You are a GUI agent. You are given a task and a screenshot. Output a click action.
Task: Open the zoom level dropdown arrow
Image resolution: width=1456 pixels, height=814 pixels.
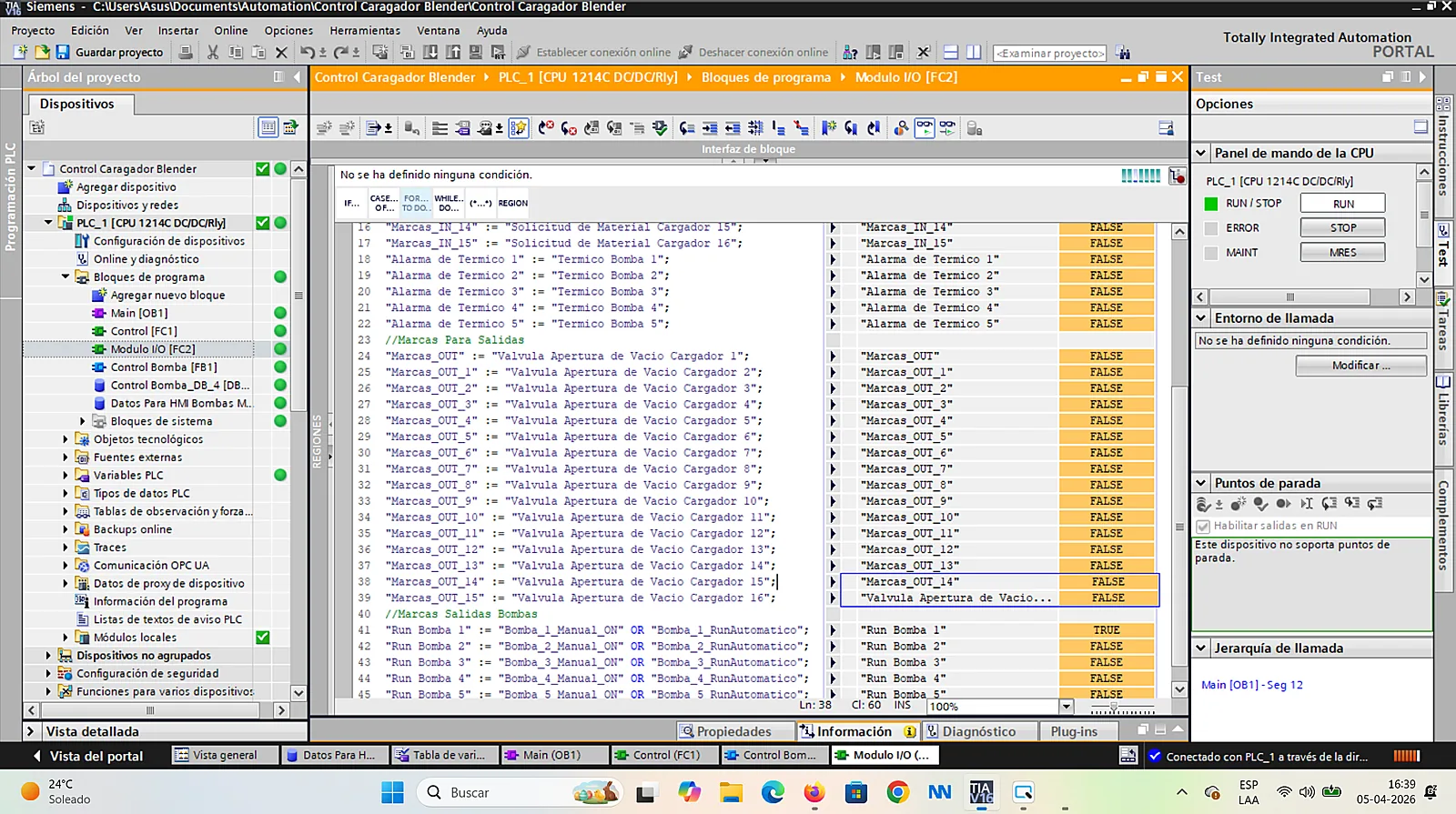click(x=1067, y=706)
